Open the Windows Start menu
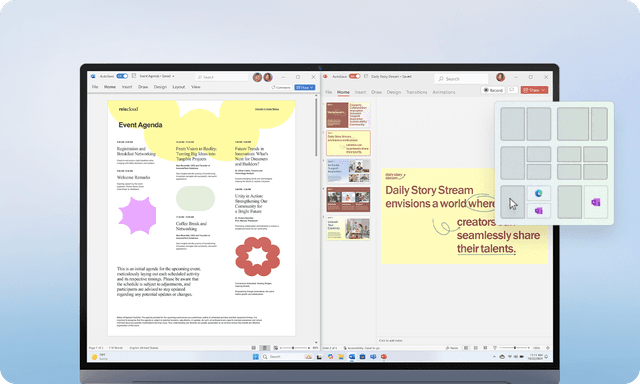Viewport: 640px width, 384px height. coord(256,357)
